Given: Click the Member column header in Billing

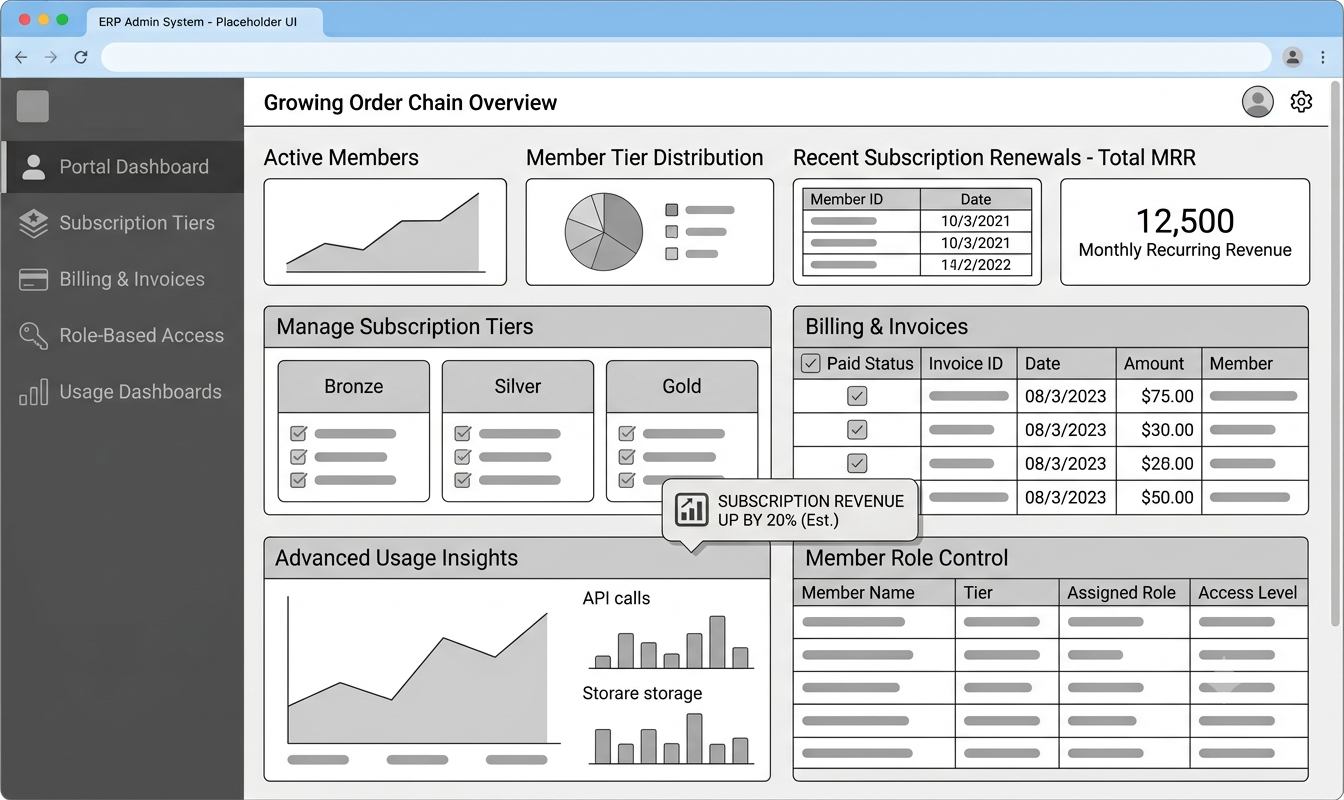Looking at the screenshot, I should click(1255, 363).
